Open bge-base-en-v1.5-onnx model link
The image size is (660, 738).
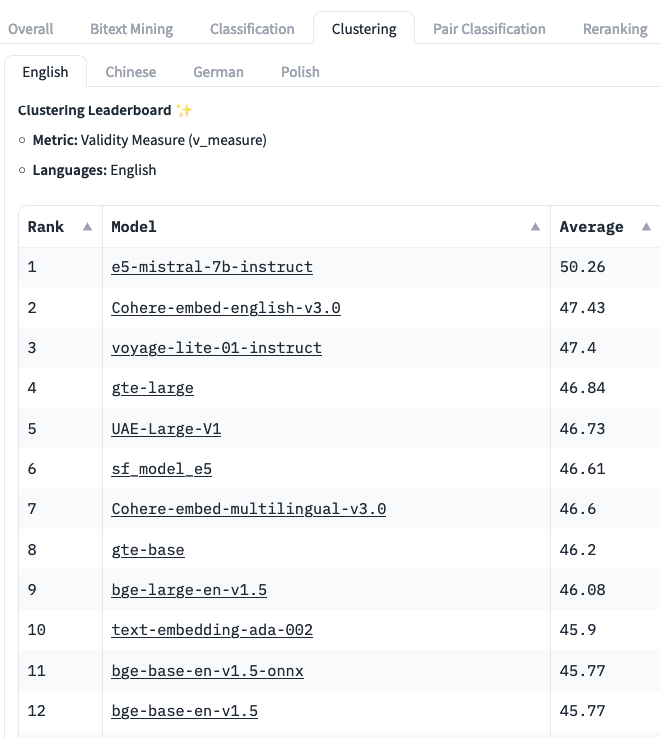point(207,671)
